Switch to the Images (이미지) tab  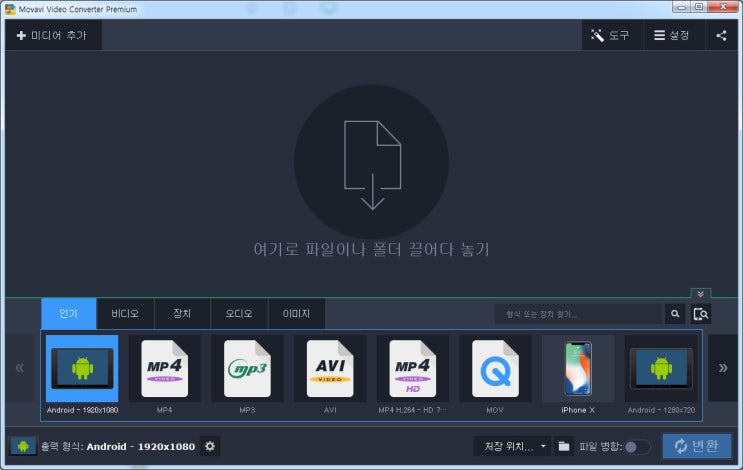[x=296, y=314]
